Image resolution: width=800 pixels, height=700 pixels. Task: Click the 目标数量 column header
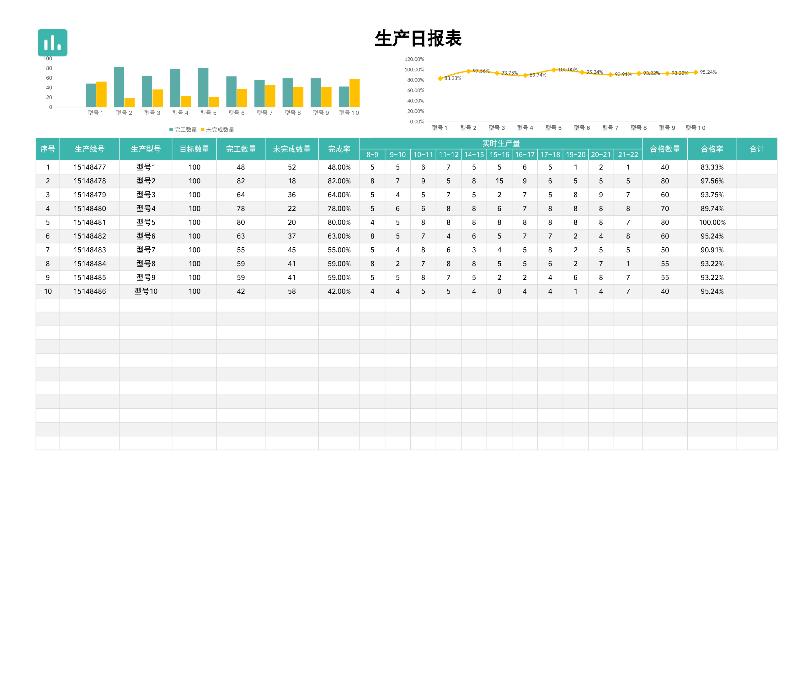click(194, 149)
